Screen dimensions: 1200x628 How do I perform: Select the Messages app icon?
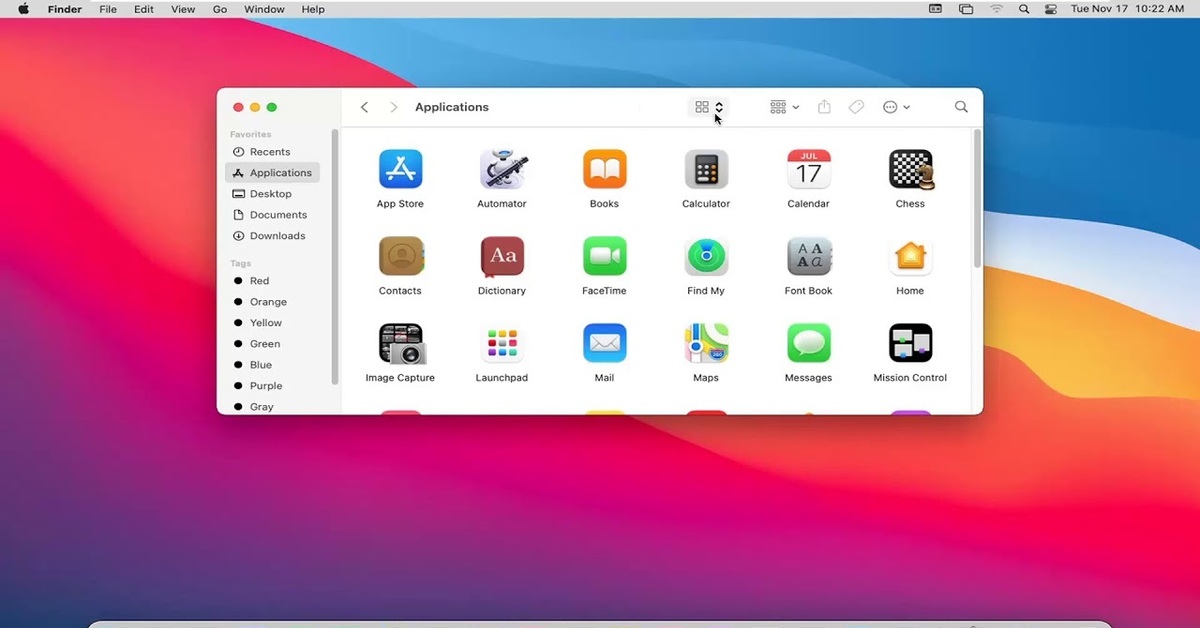click(x=808, y=343)
